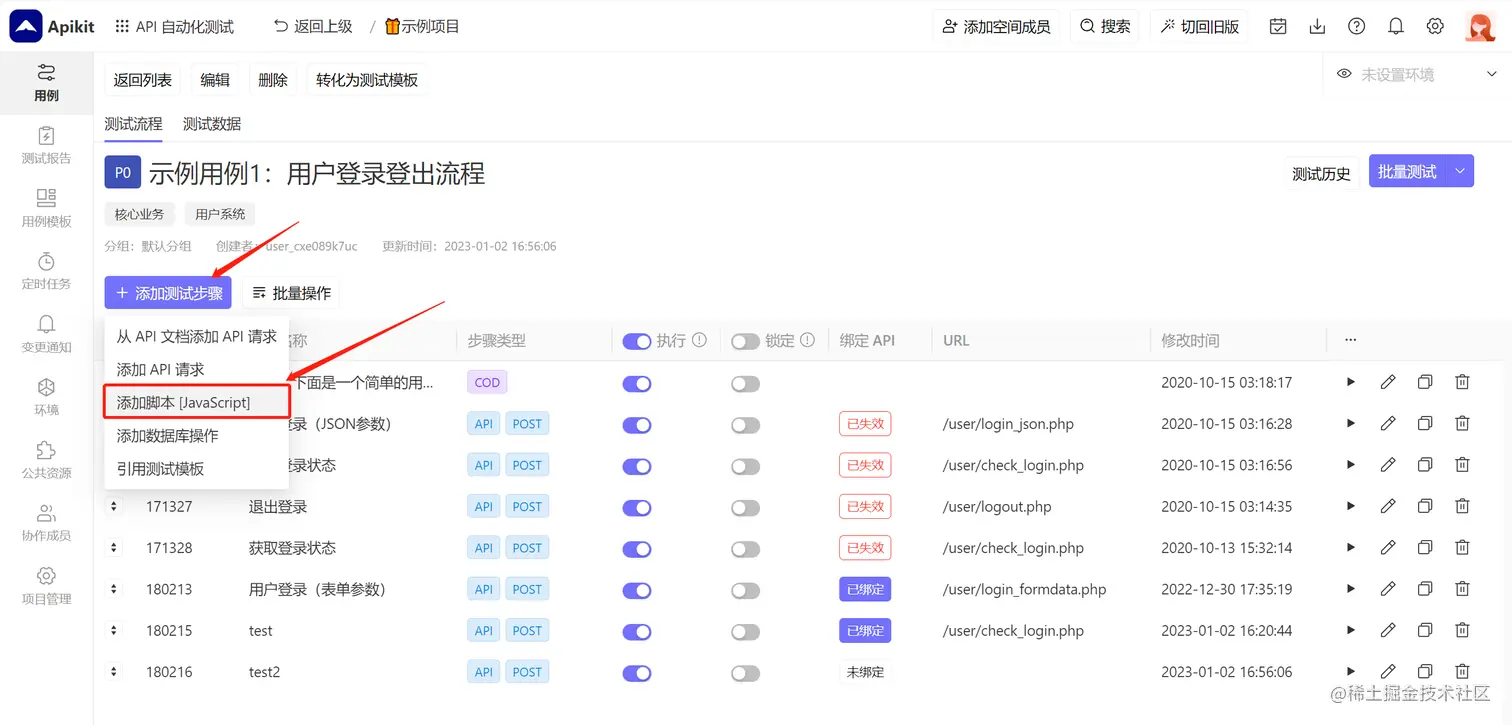Select 从 API 文档添加 API 请求

click(197, 337)
